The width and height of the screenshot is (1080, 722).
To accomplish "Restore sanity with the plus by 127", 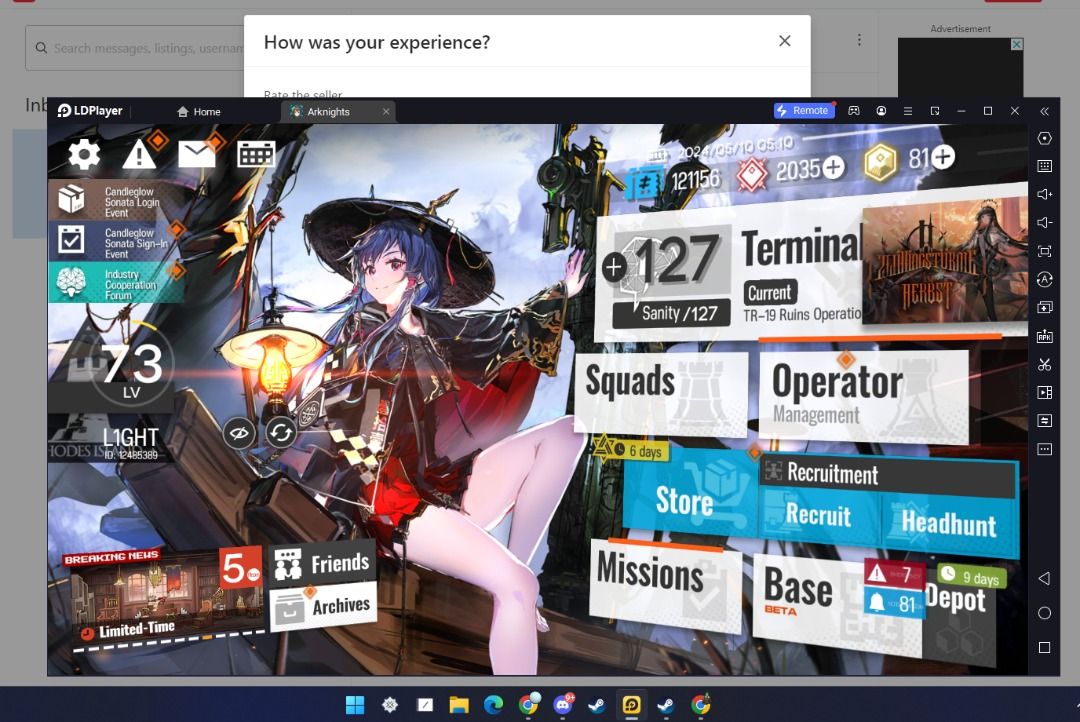I will pyautogui.click(x=614, y=267).
